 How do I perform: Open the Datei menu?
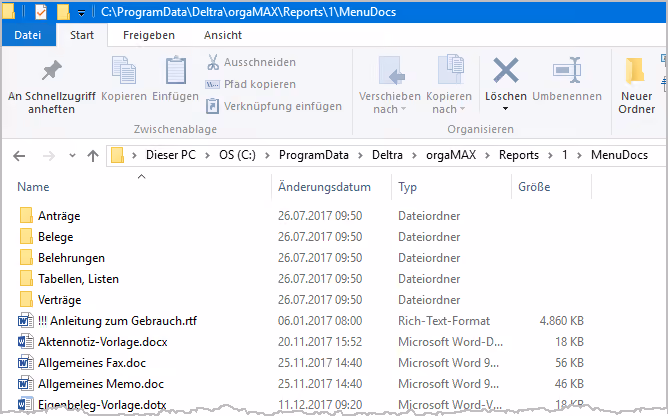(x=28, y=35)
